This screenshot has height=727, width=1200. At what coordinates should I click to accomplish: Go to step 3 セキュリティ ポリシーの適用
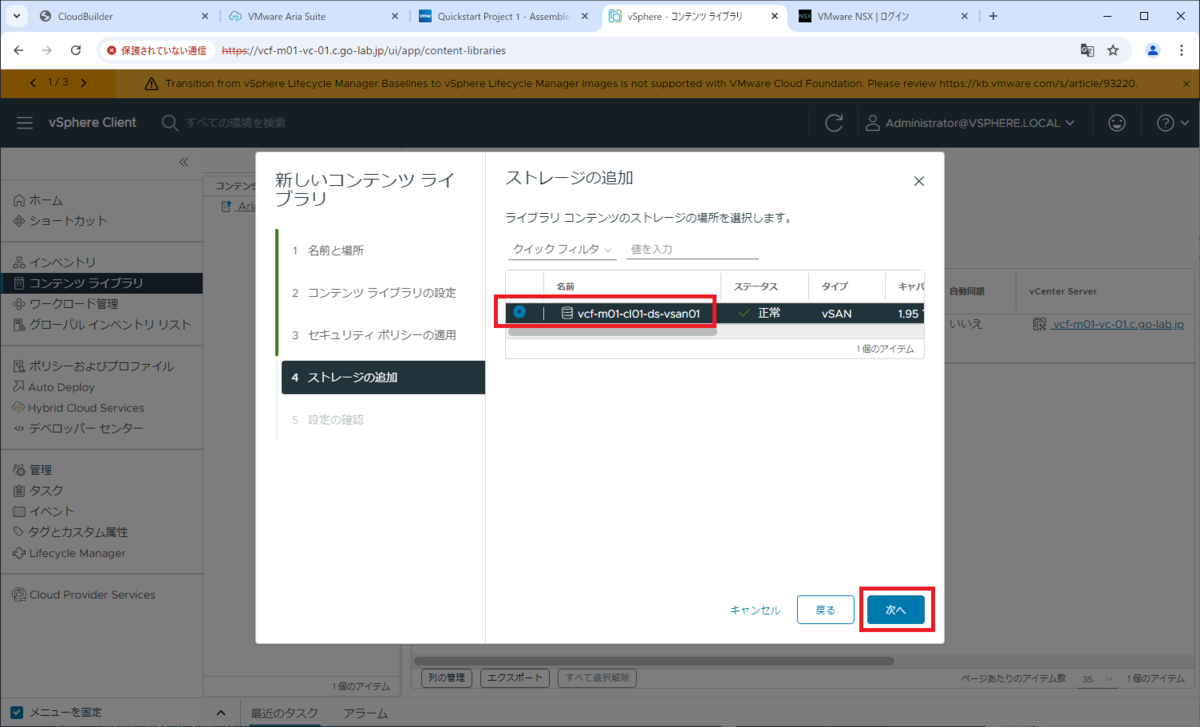[380, 335]
